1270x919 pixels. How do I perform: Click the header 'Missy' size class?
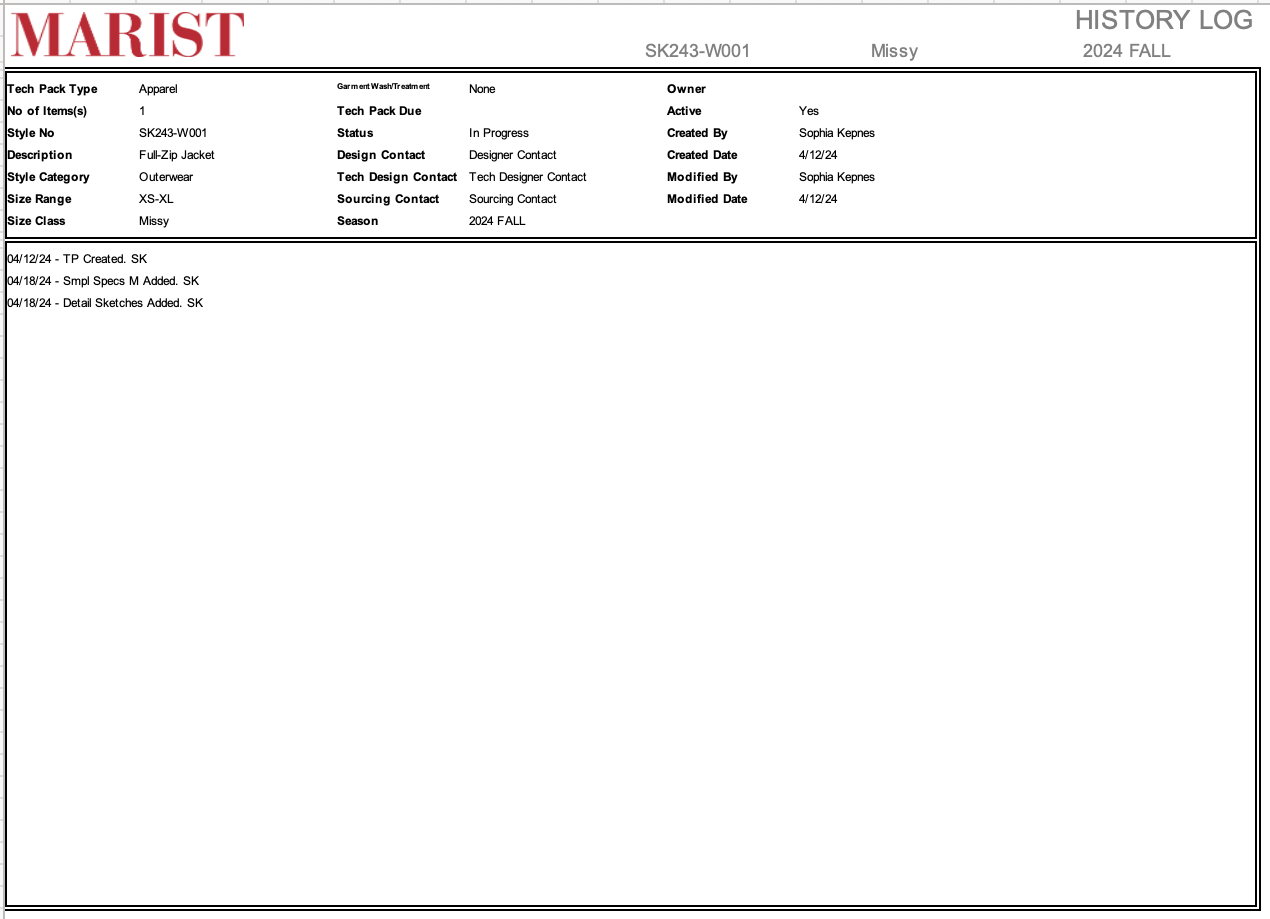click(x=894, y=51)
